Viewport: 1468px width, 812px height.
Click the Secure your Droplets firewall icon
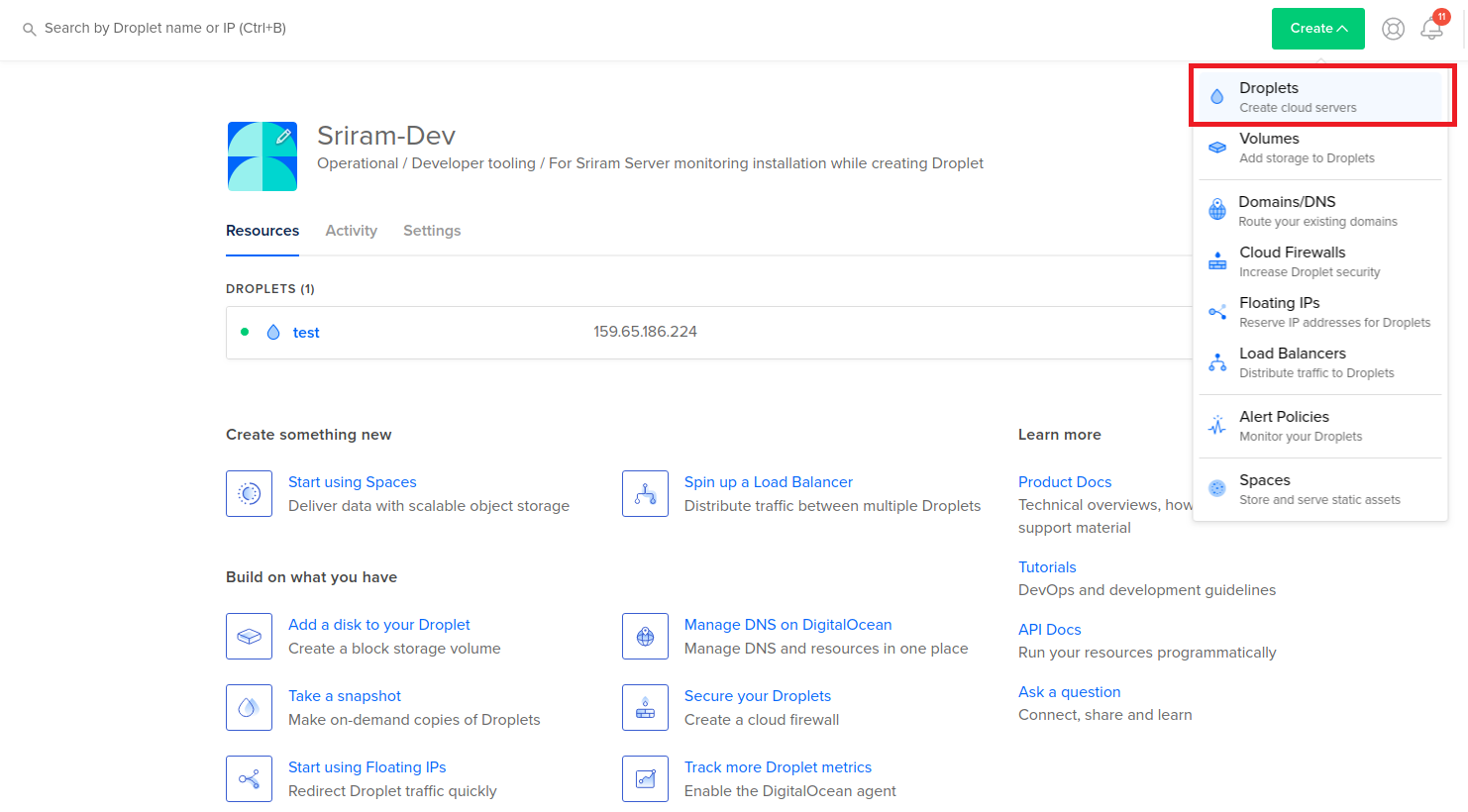coord(645,707)
